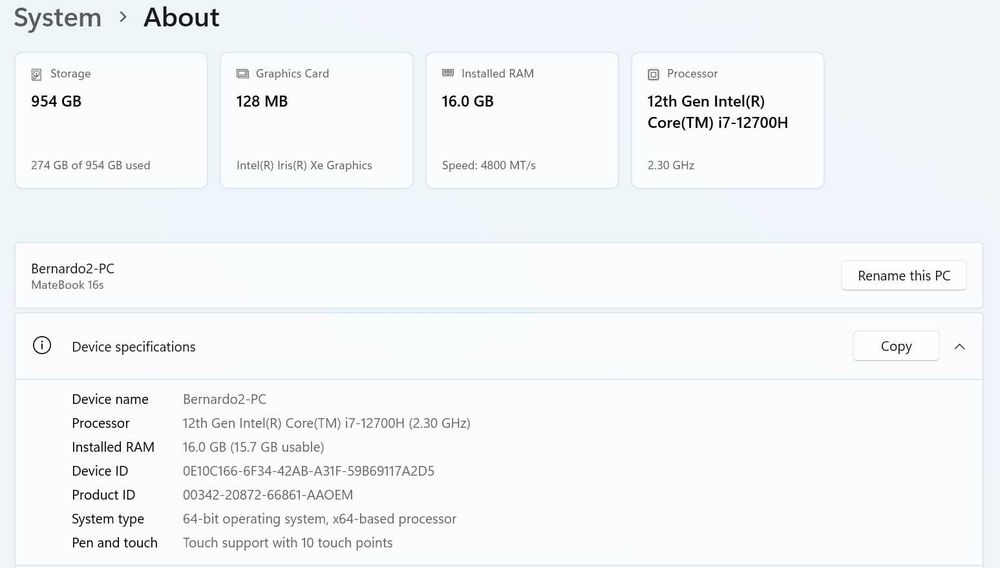Image resolution: width=1000 pixels, height=568 pixels.
Task: Open the Graphics Card 128 MB card
Action: 316,120
